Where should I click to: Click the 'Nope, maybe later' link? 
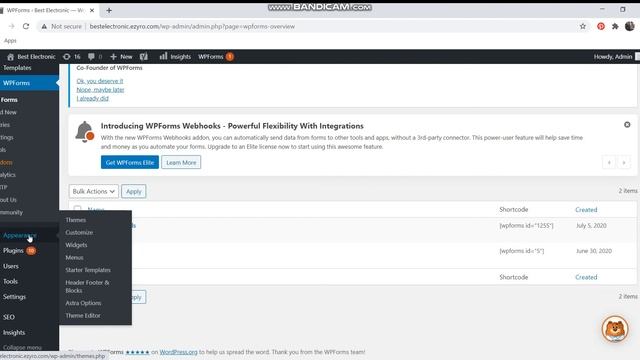coord(100,89)
